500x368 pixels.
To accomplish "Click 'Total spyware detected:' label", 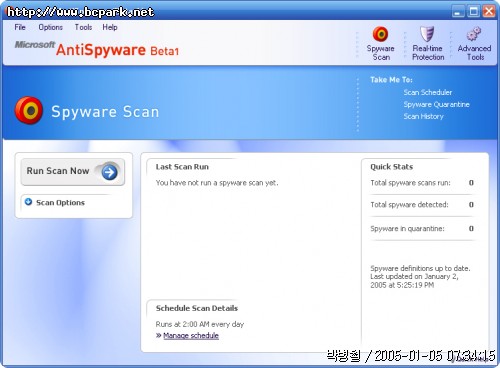I will 409,205.
